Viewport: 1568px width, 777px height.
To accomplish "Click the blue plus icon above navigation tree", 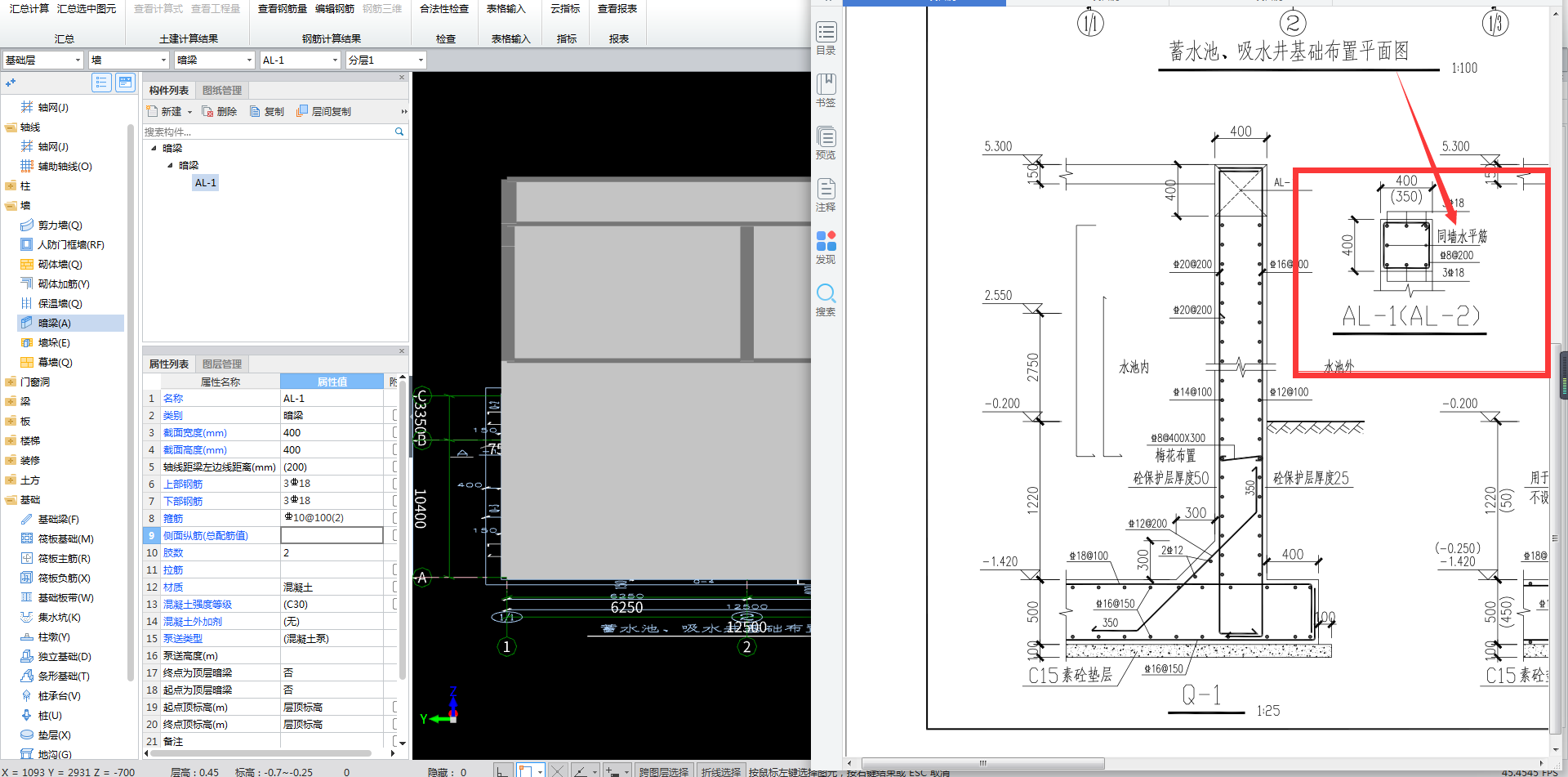I will [x=11, y=83].
